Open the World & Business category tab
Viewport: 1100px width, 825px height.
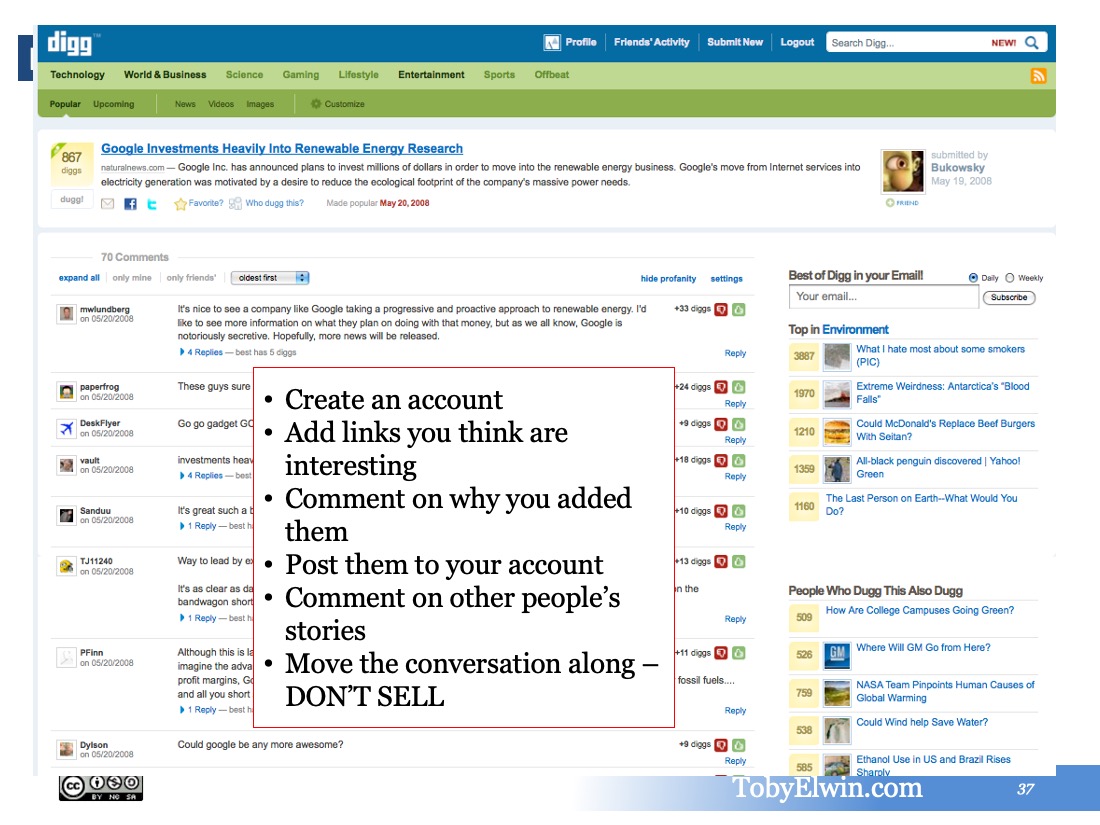pos(165,74)
